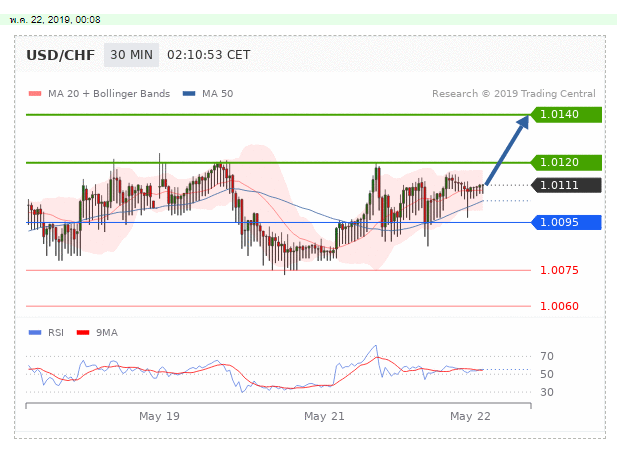Click the MA 20 + Bollinger Bands red legend swatch

[x=35, y=94]
